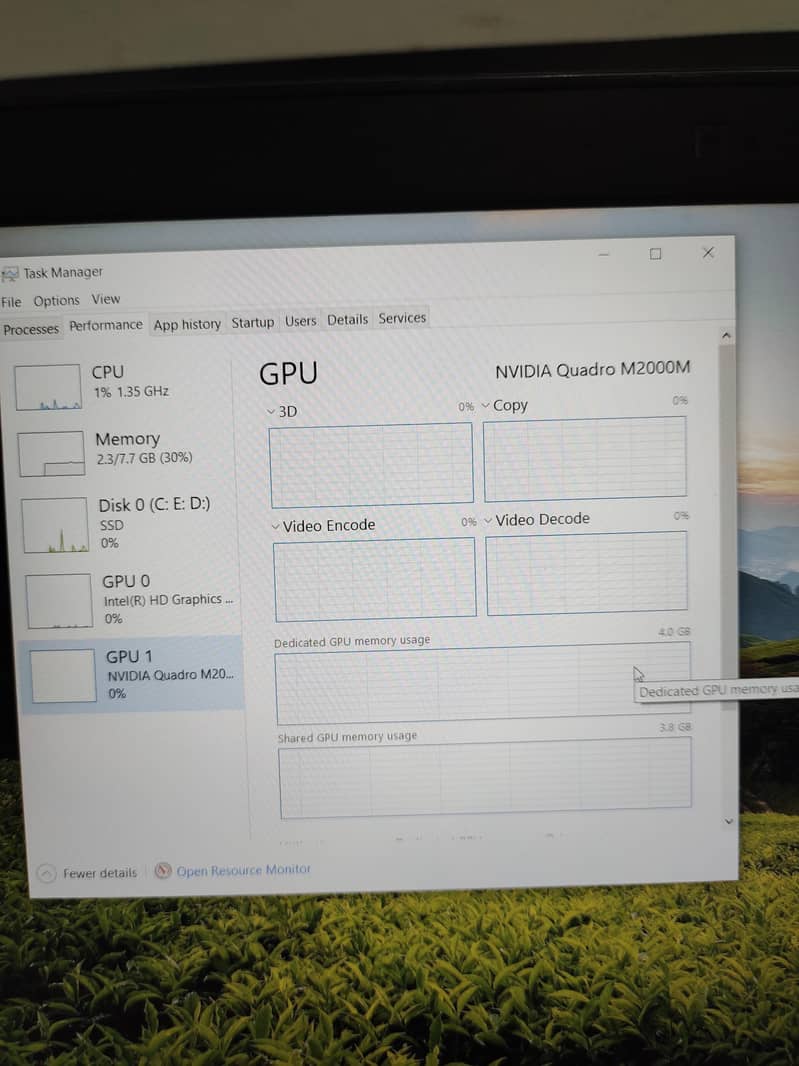Click the GPU 0 mini graph thumbnail
The image size is (799, 1066).
pos(58,600)
